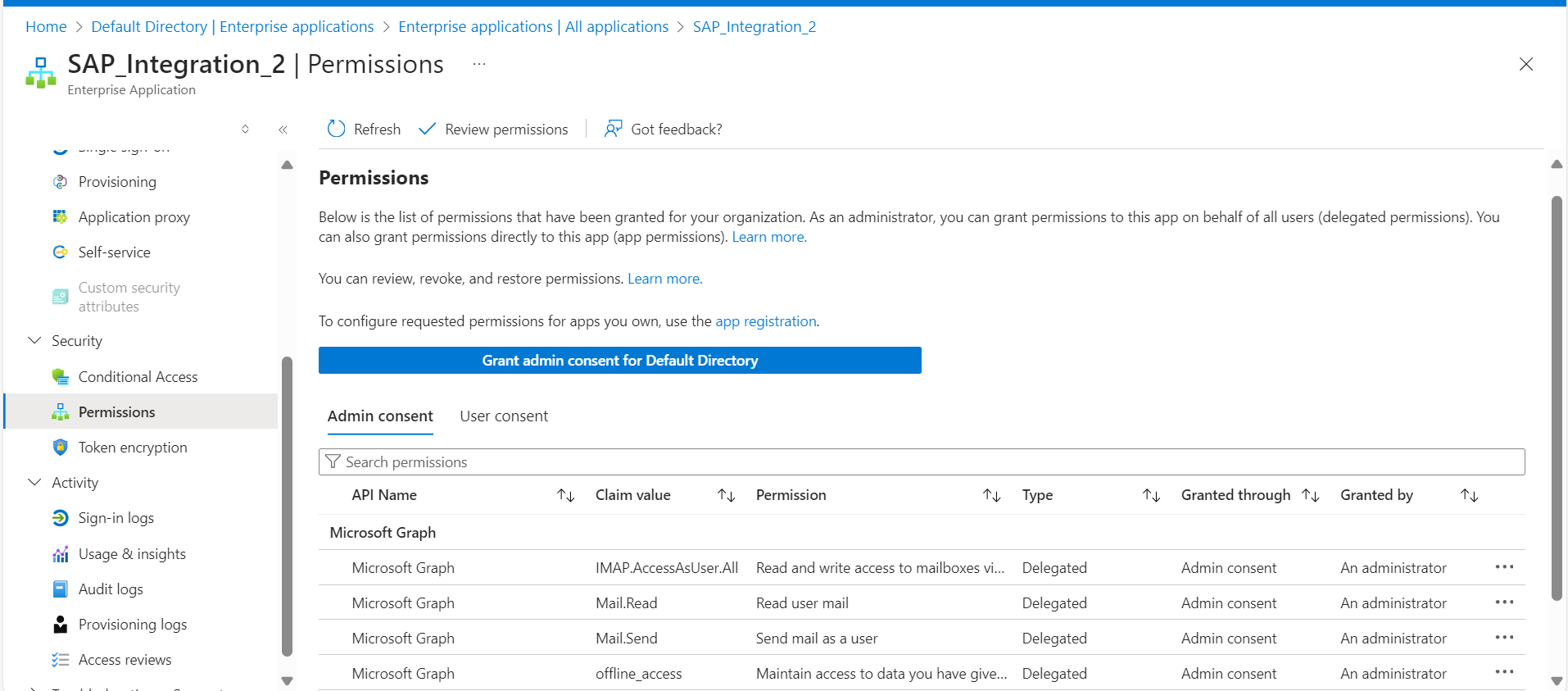The image size is (1568, 691).
Task: Open the ellipsis menu for the Mail.Send row
Action: 1504,638
